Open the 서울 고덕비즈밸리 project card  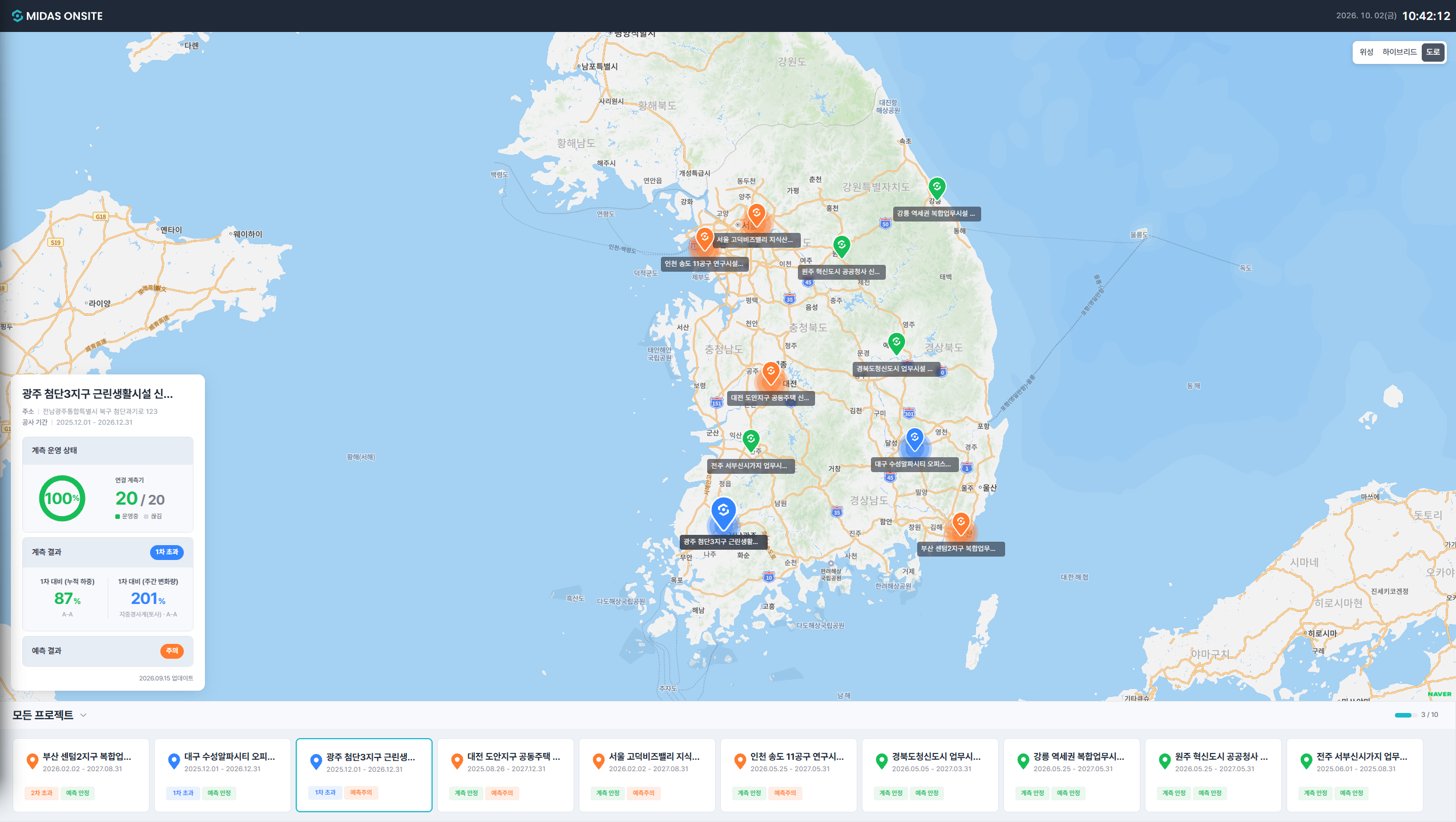coord(647,775)
